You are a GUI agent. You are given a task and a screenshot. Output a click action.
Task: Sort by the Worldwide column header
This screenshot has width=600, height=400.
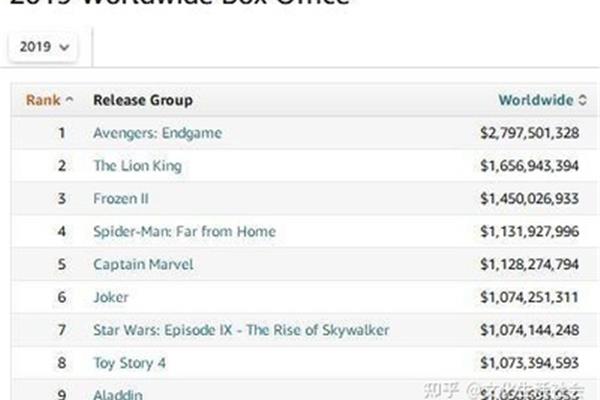536,100
